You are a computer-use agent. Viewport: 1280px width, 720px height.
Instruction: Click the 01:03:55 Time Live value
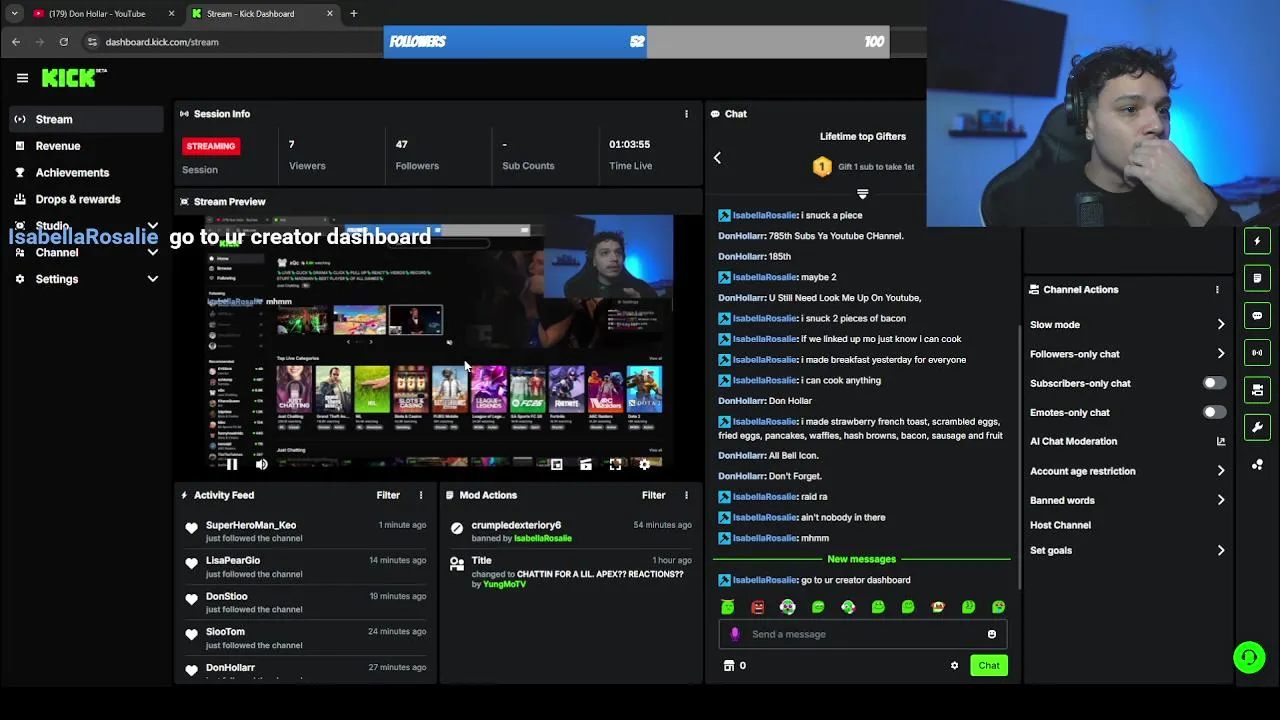tap(629, 144)
